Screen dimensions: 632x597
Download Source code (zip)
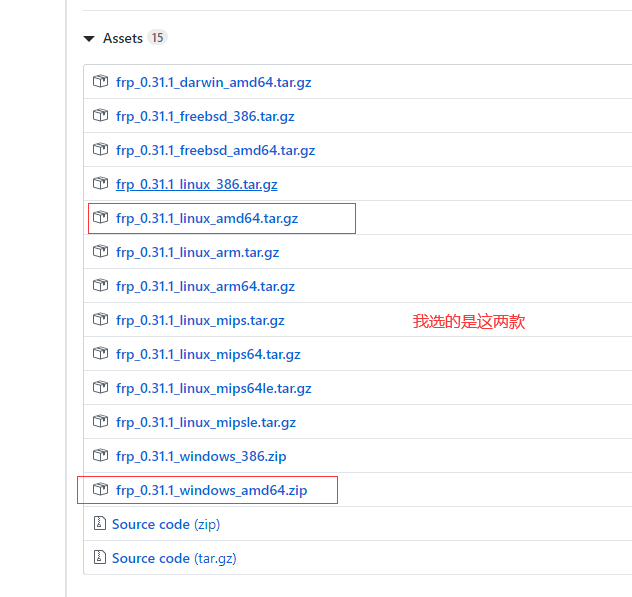(x=166, y=524)
